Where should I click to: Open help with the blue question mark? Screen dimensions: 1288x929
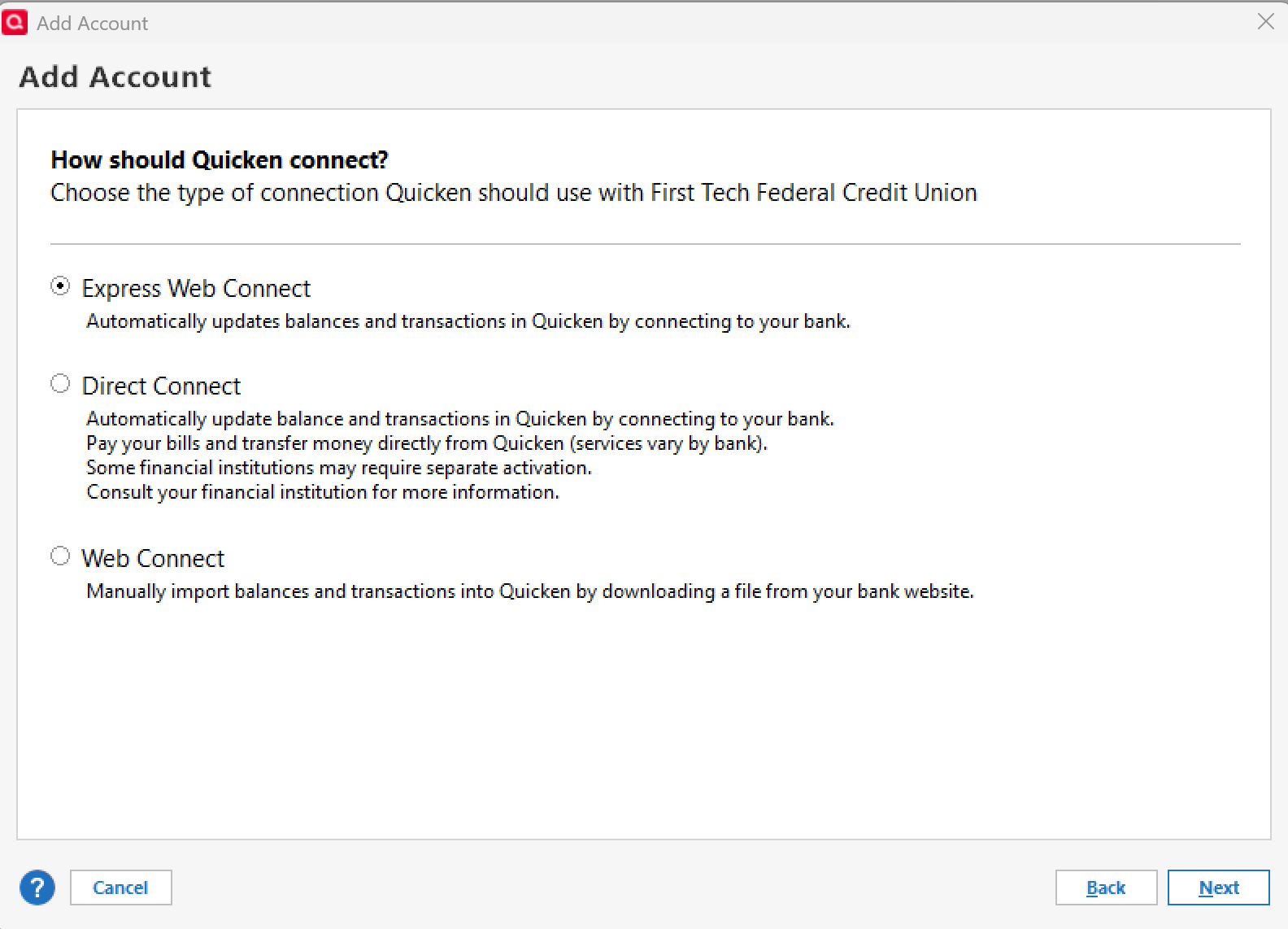[37, 888]
